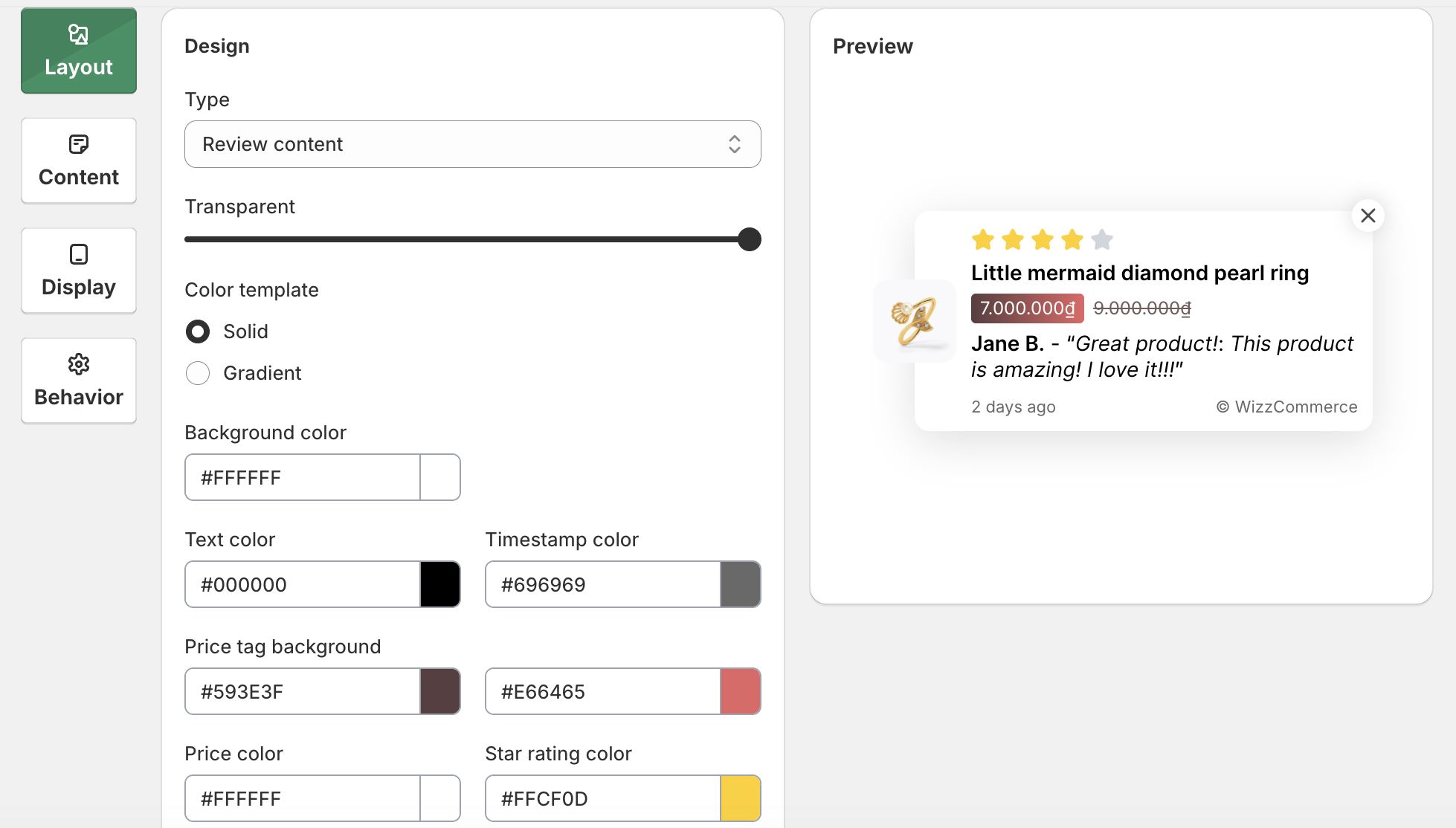Click the Layout image icon
This screenshot has height=828, width=1456.
[79, 34]
